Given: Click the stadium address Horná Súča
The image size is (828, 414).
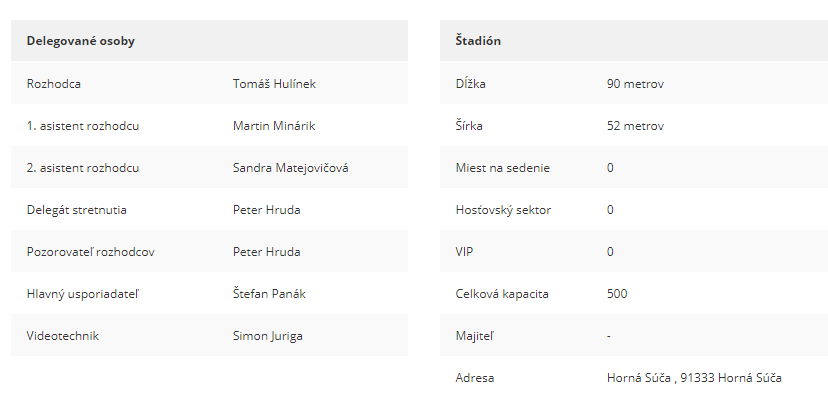Looking at the screenshot, I should (694, 378).
